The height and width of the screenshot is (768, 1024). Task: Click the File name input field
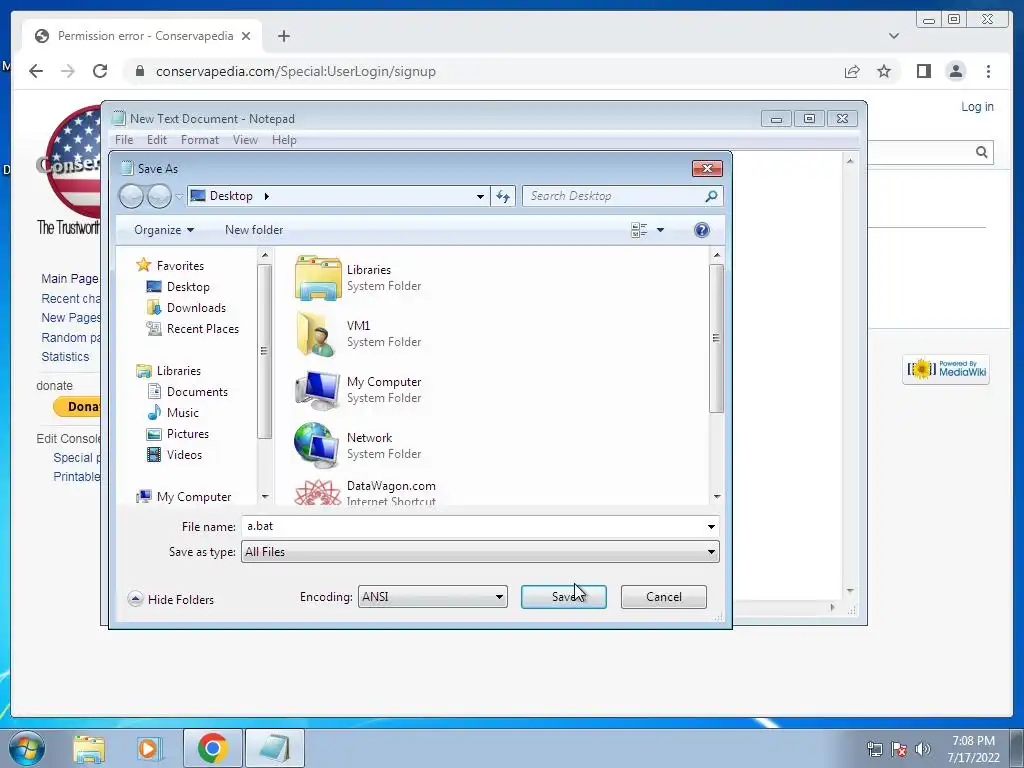473,526
